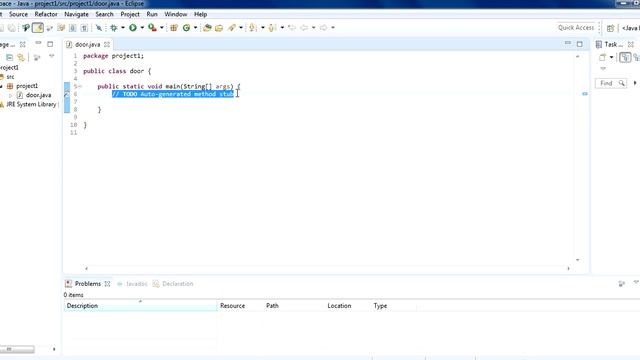Run the program with green play button
Viewport: 640px width, 360px height.
[133, 28]
